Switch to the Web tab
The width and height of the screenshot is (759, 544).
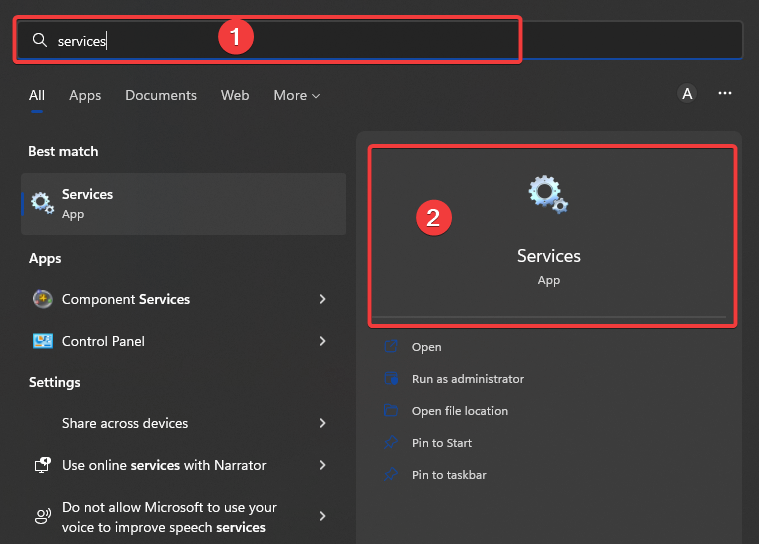pos(235,95)
